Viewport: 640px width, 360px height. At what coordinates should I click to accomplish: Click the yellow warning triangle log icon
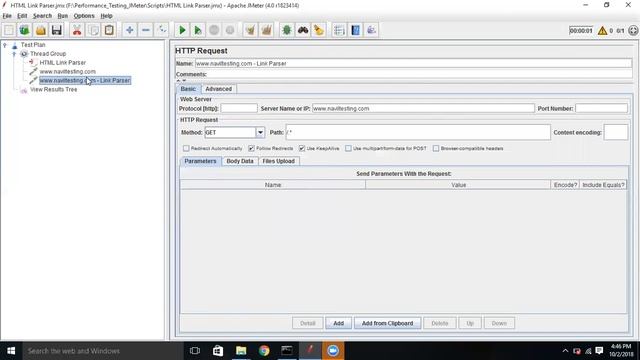602,31
